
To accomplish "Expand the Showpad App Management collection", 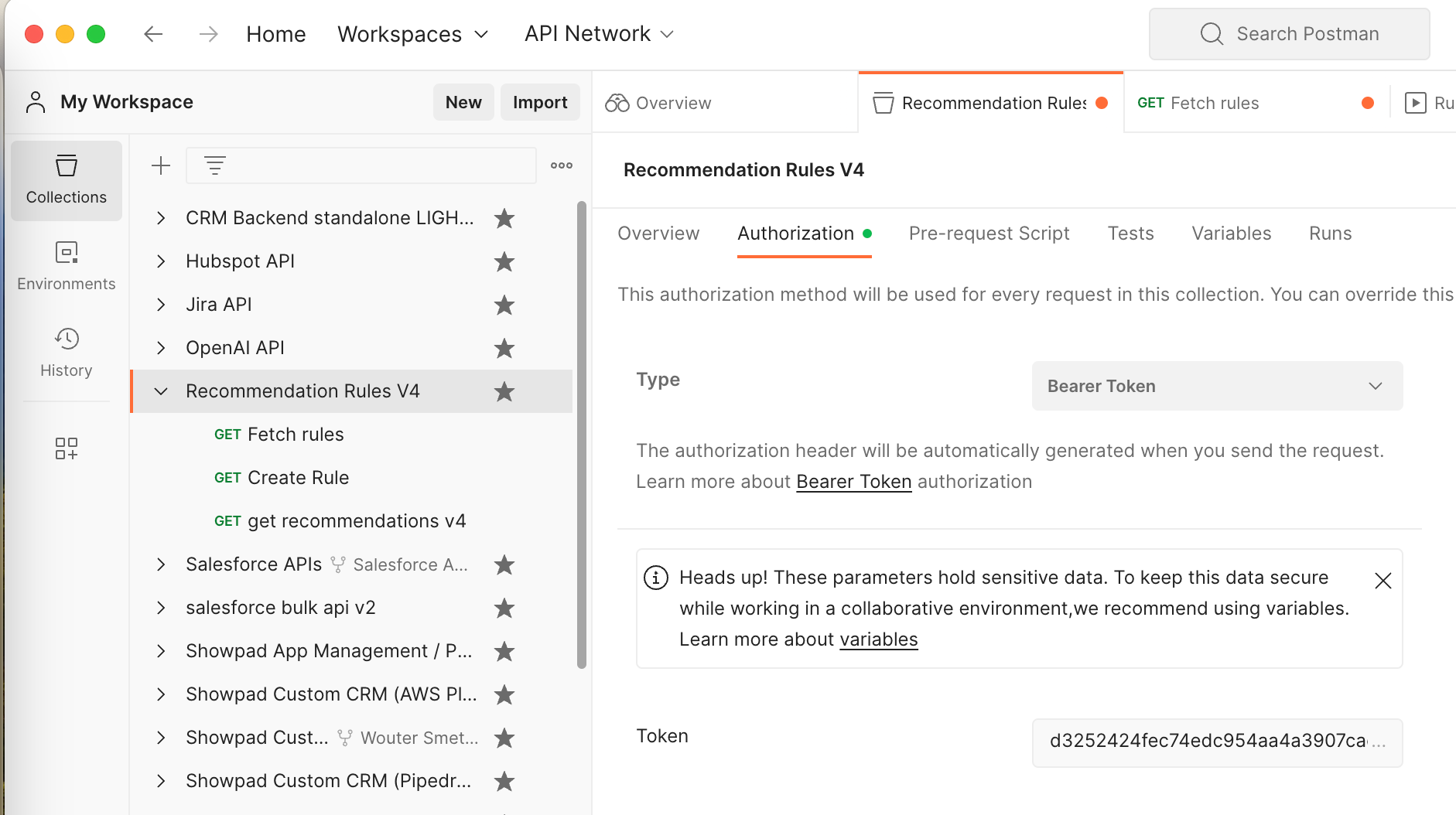I will [x=161, y=651].
